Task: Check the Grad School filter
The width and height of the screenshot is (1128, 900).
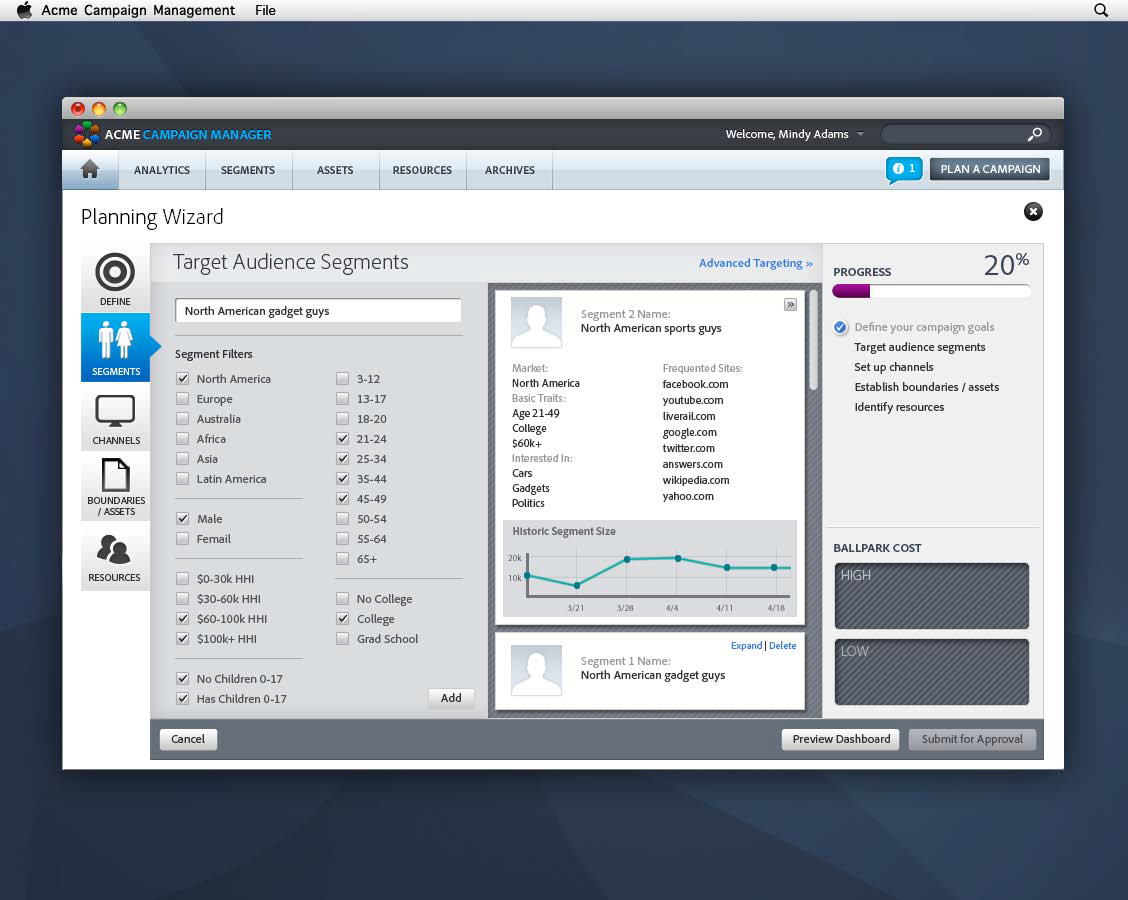Action: click(x=342, y=639)
